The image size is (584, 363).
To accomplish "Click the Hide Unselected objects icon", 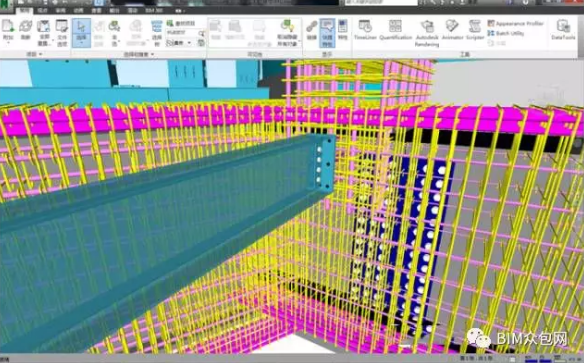I will tap(259, 26).
